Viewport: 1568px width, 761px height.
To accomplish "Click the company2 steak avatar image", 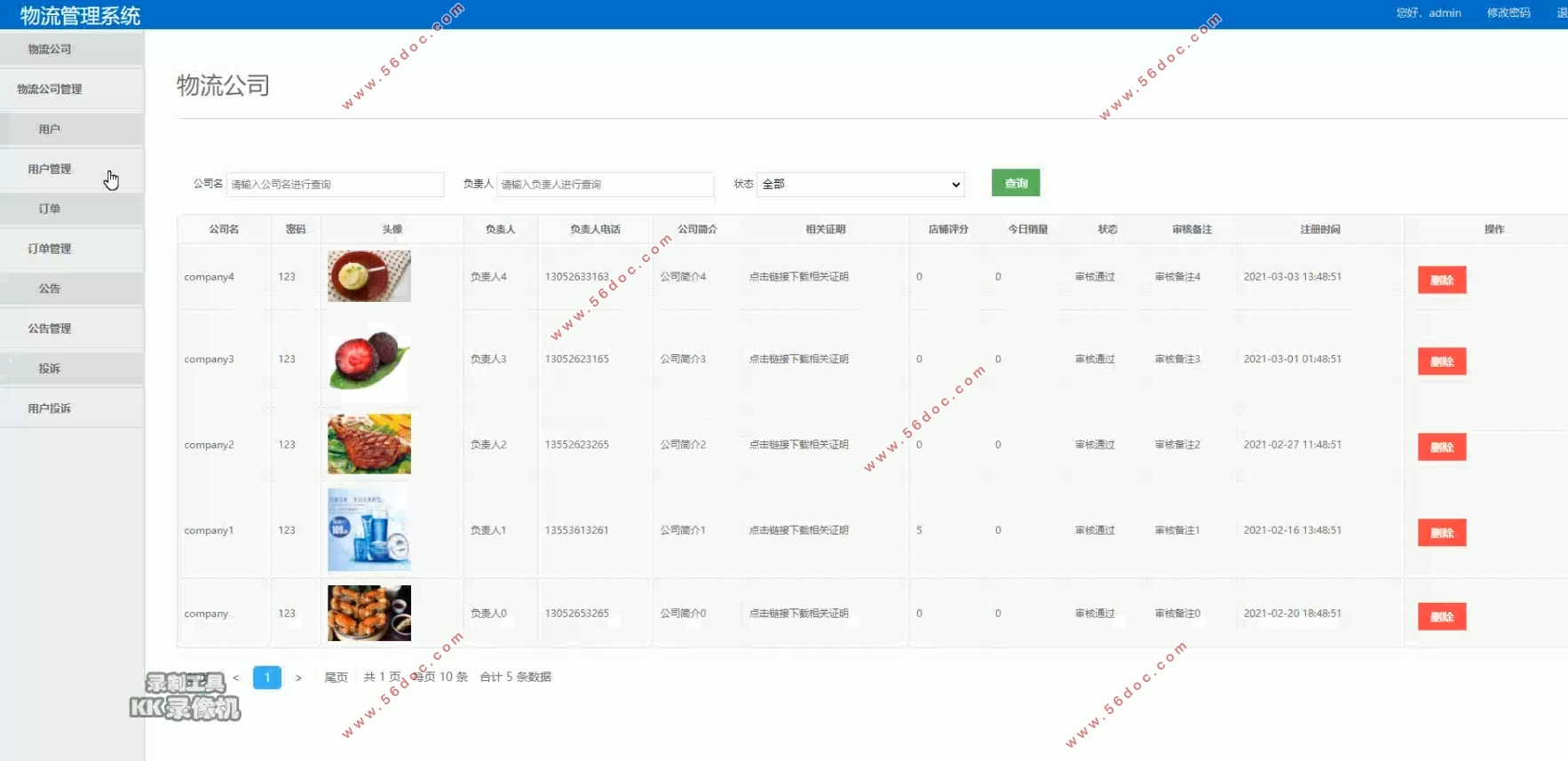I will pos(368,444).
